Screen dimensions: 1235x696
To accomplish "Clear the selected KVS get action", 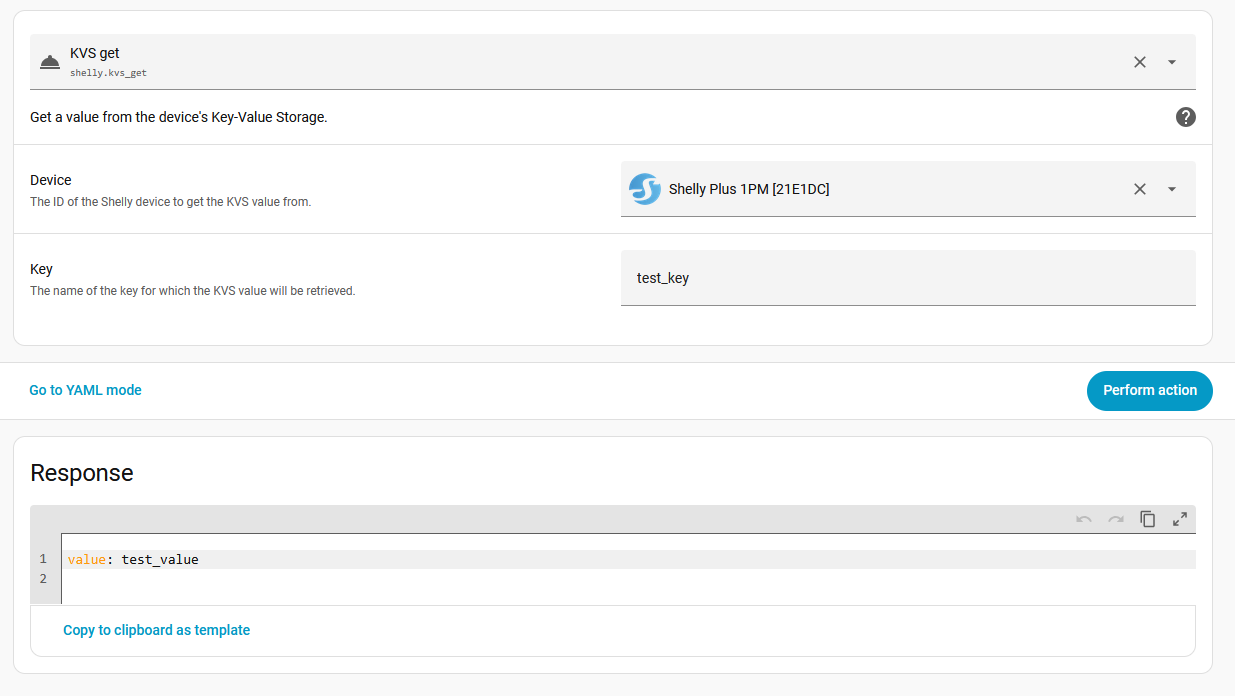I will coord(1139,62).
